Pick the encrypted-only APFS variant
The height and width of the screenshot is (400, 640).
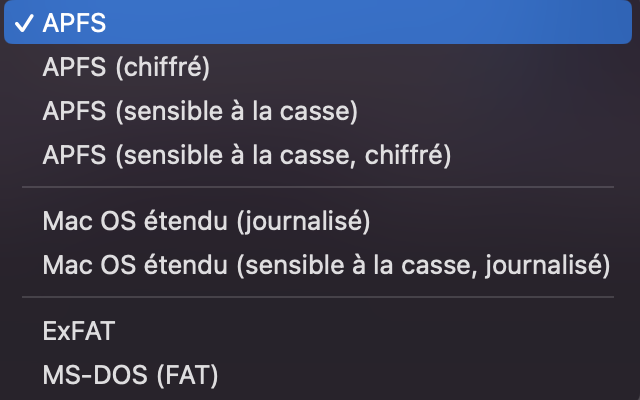126,67
